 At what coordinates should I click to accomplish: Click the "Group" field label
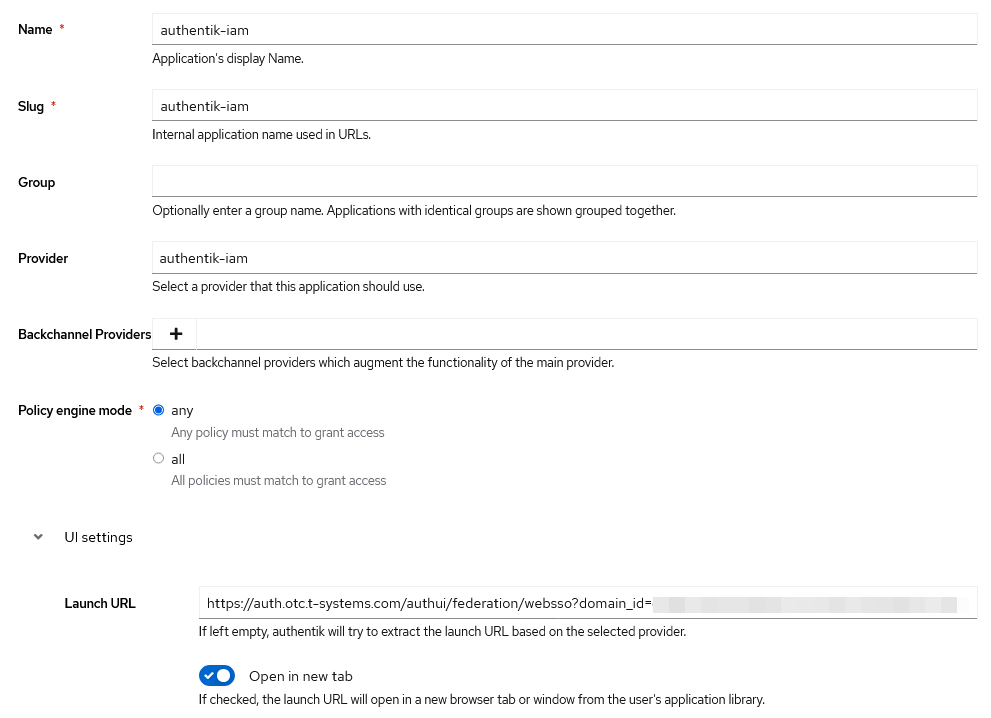coord(36,182)
